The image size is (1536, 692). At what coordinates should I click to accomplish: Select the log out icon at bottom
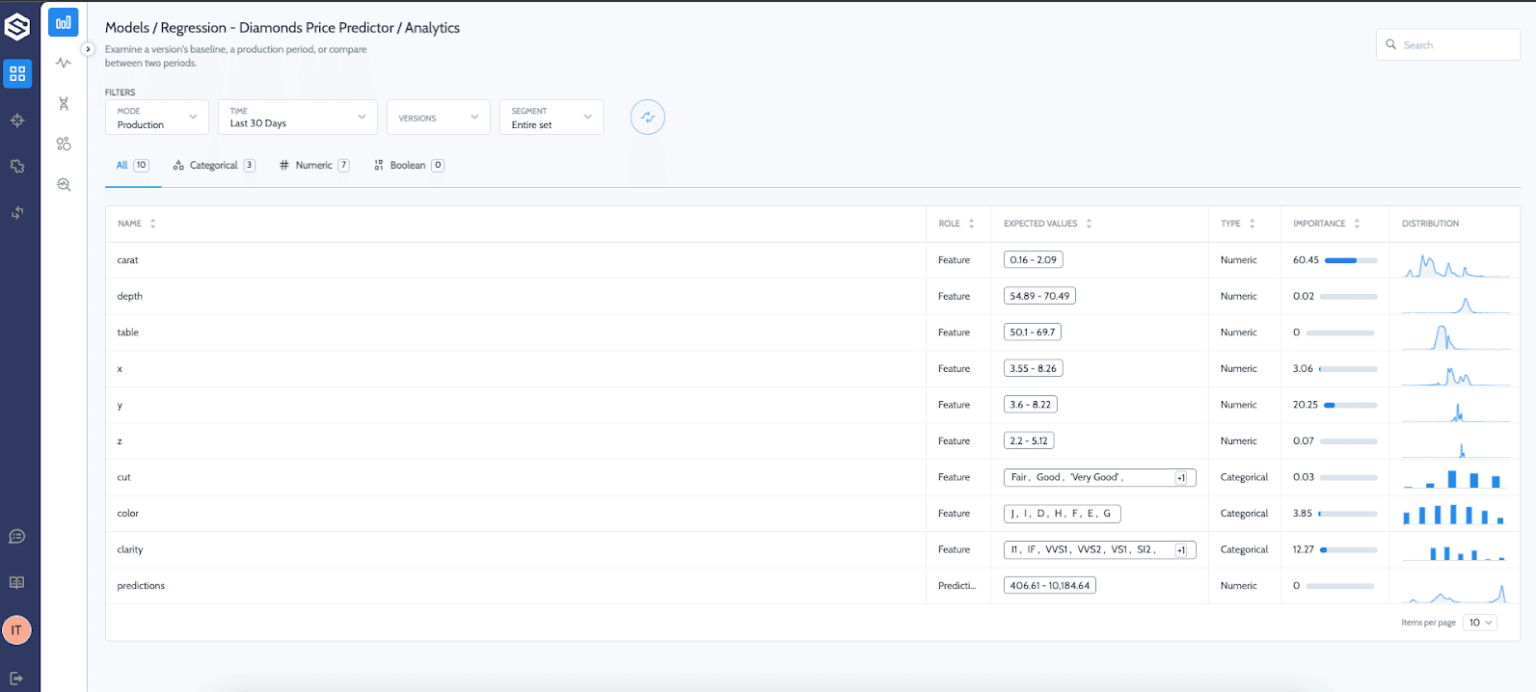(16, 677)
